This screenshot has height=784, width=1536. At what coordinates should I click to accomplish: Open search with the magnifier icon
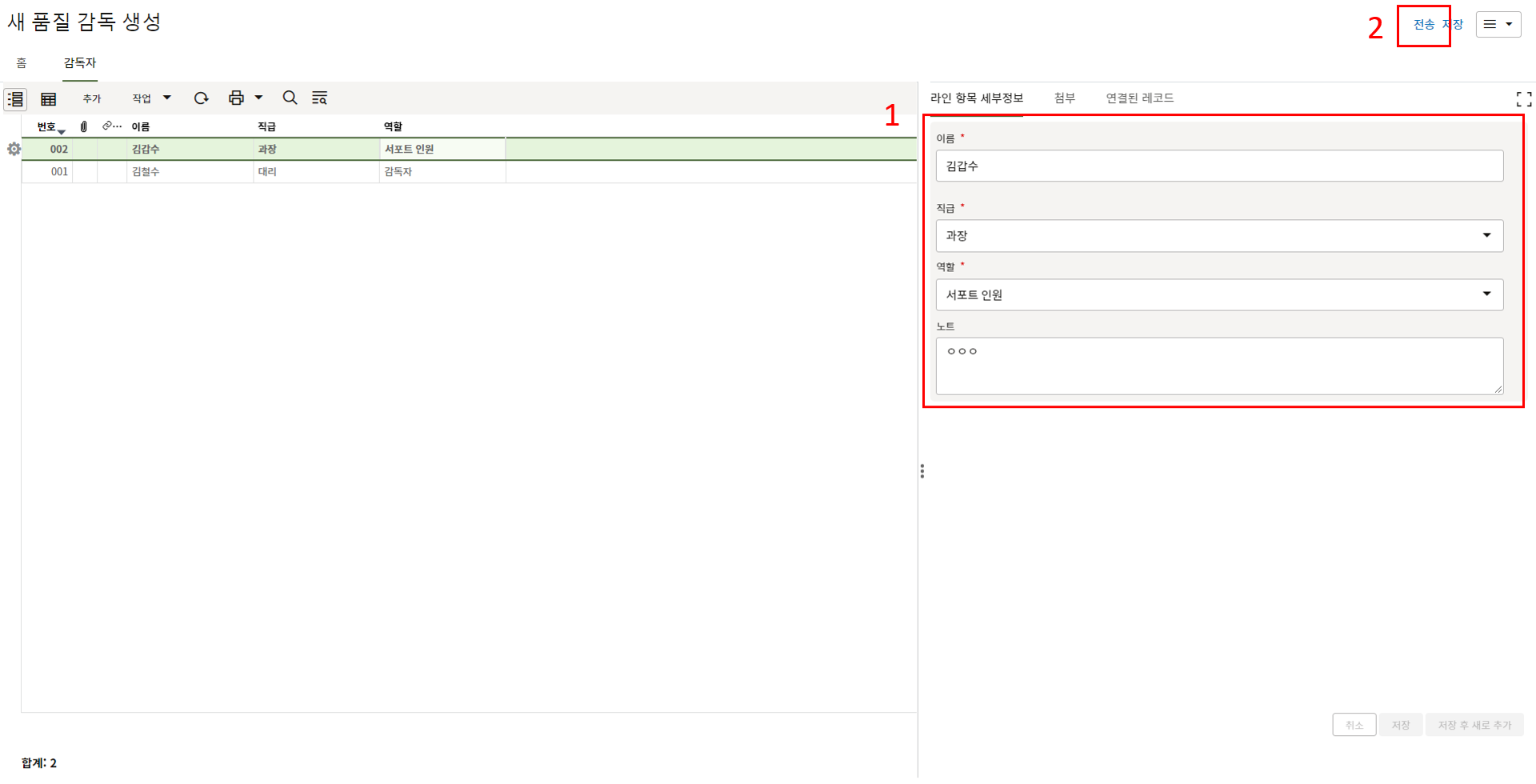[290, 98]
